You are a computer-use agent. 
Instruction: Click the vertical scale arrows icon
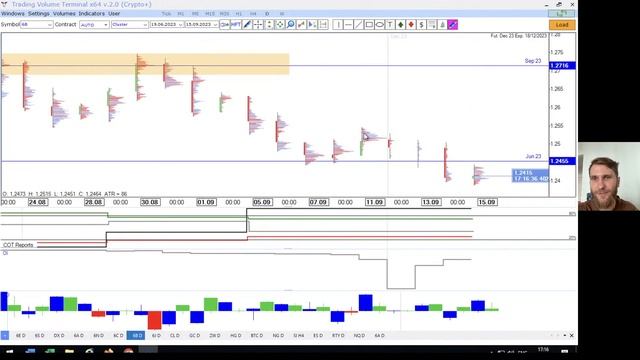click(269, 24)
